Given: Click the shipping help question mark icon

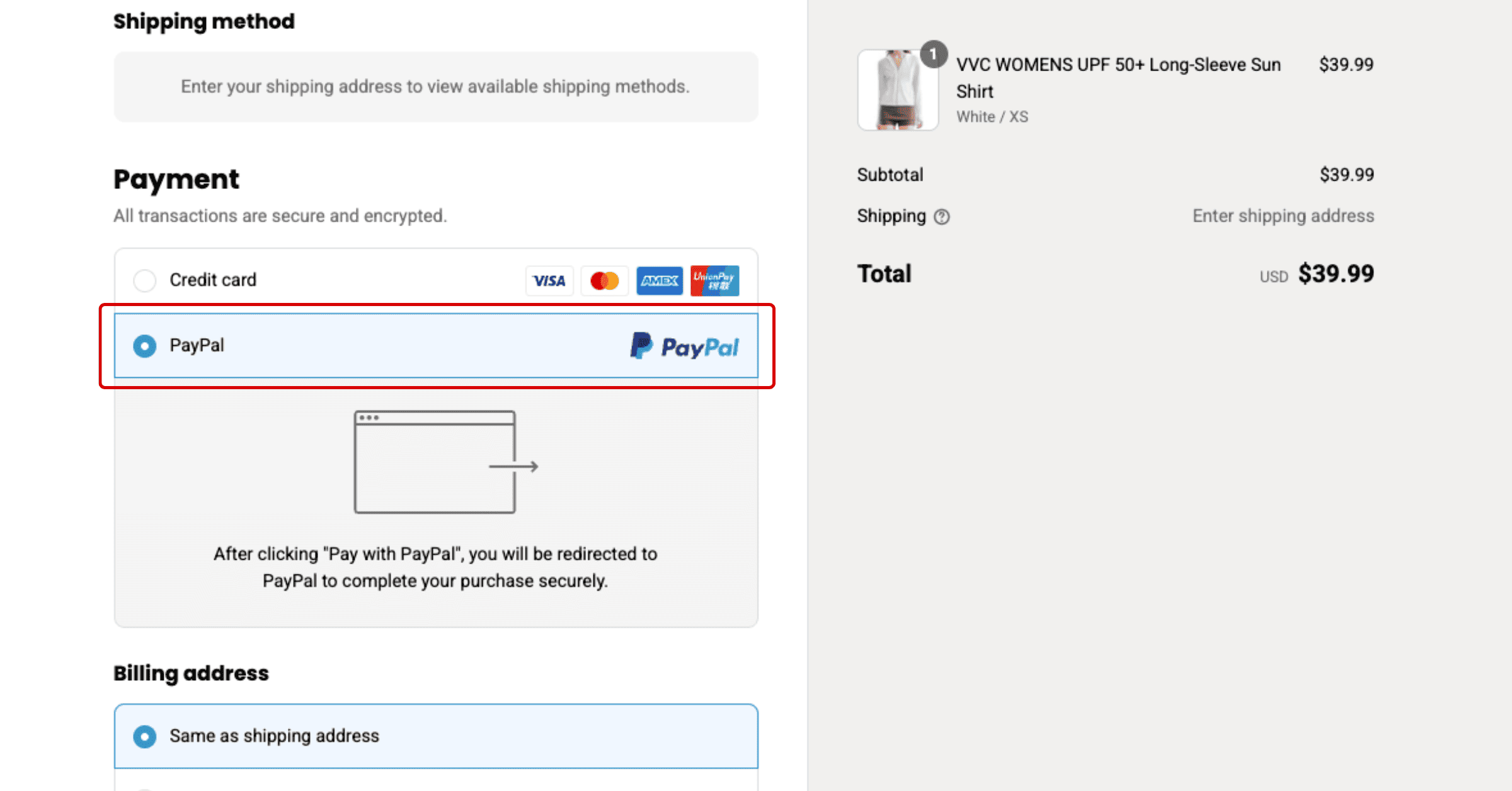Looking at the screenshot, I should coord(942,217).
